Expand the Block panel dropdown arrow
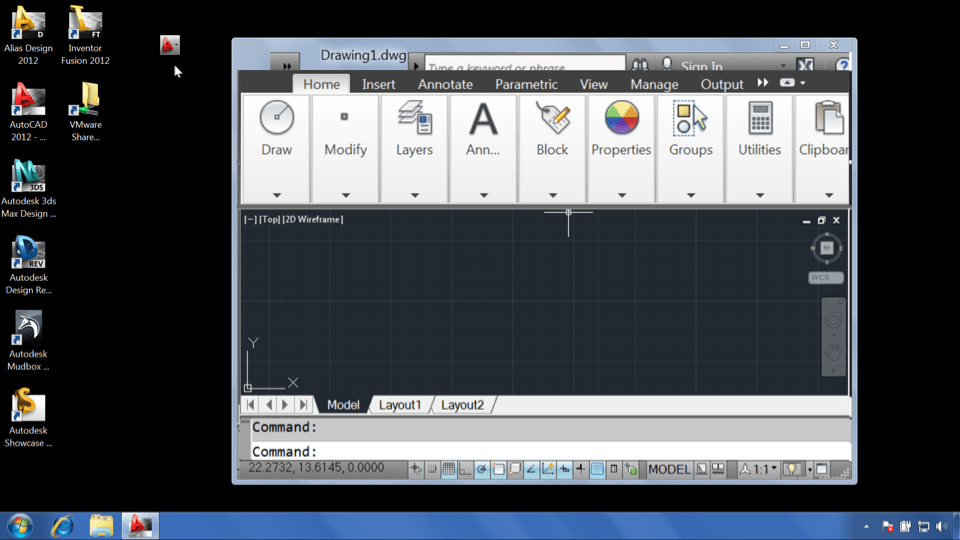The height and width of the screenshot is (540, 960). (x=553, y=195)
